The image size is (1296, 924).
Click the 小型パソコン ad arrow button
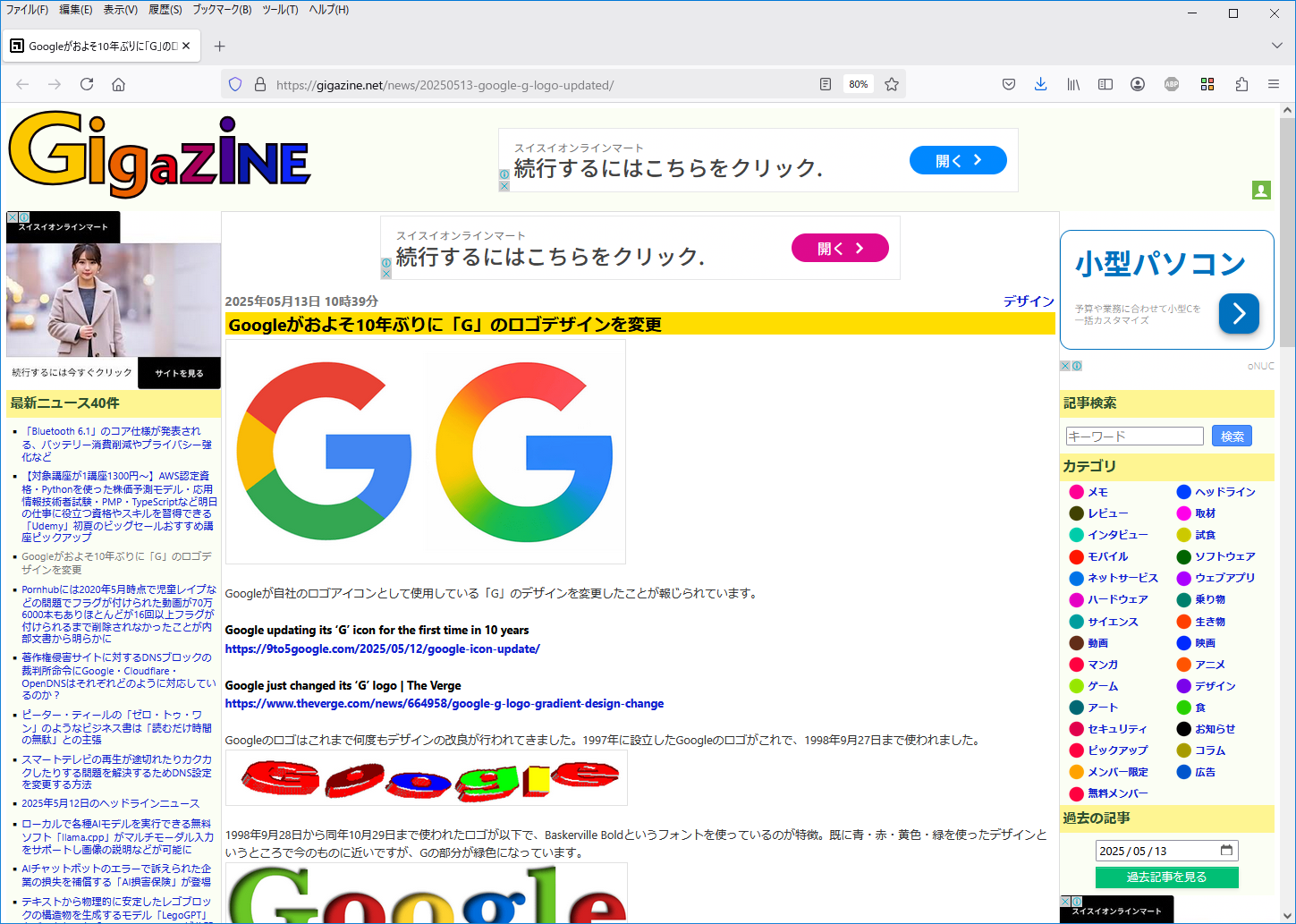(x=1239, y=313)
